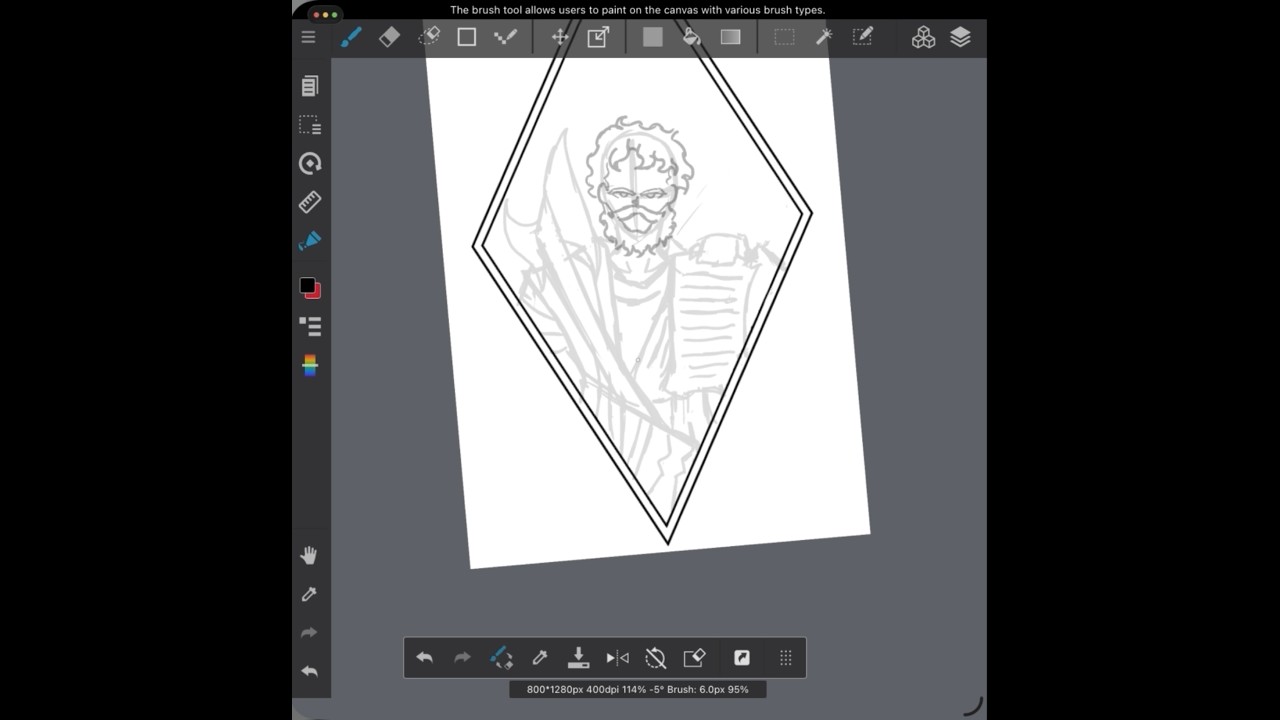Viewport: 1280px width, 720px height.
Task: Open the Transform tool
Action: [x=598, y=37]
